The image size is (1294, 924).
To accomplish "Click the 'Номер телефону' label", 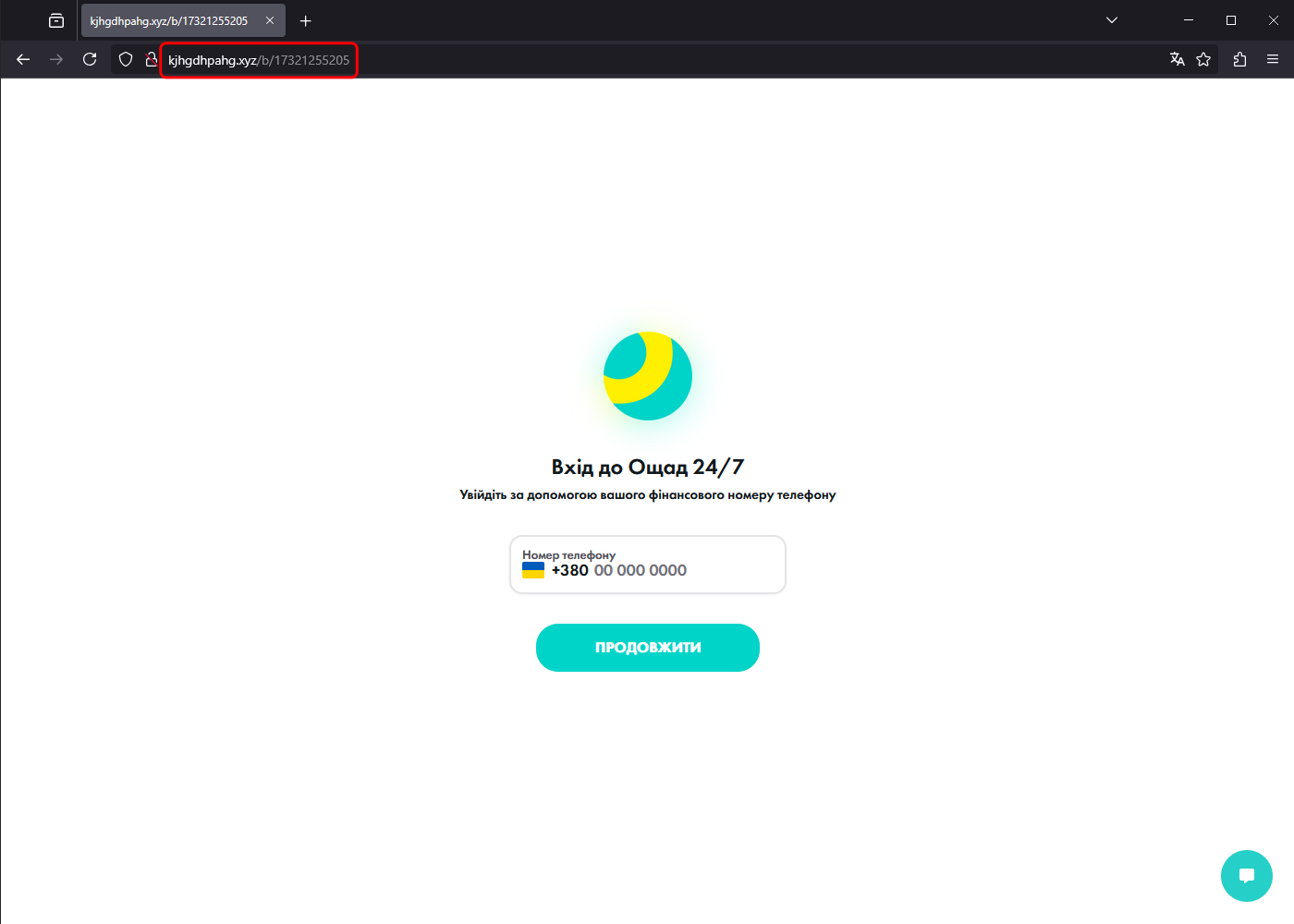I will (x=568, y=555).
